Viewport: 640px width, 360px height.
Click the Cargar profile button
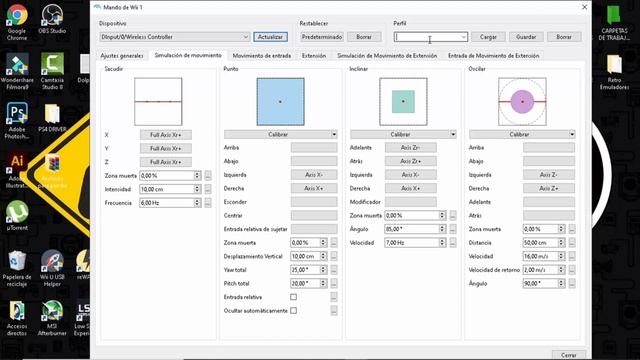point(488,37)
